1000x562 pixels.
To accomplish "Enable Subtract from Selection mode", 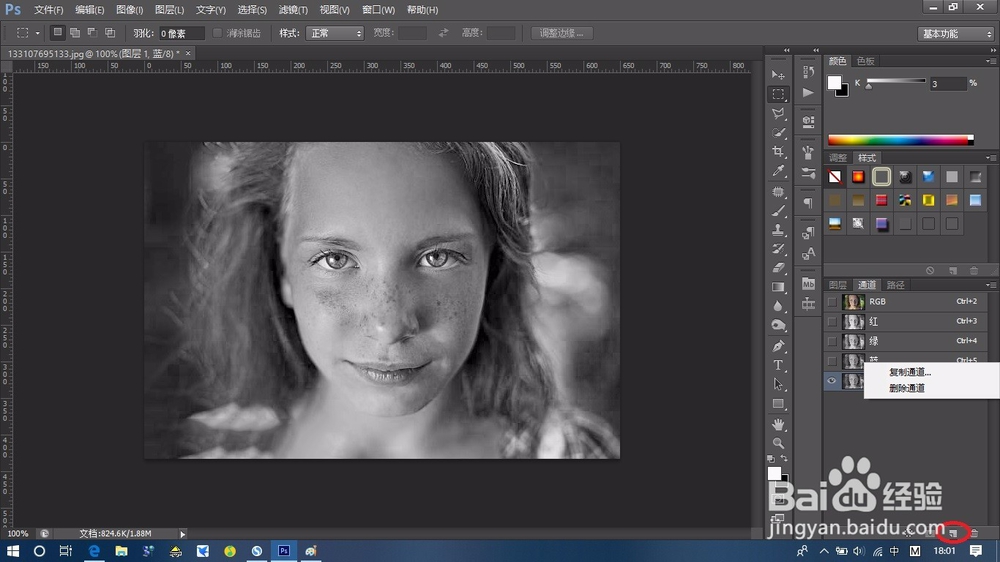I will [x=92, y=33].
